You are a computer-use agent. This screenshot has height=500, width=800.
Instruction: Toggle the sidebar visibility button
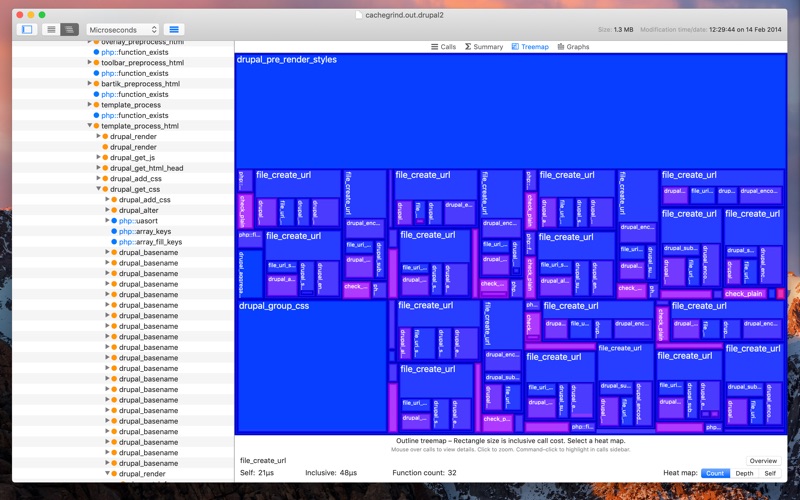(27, 30)
